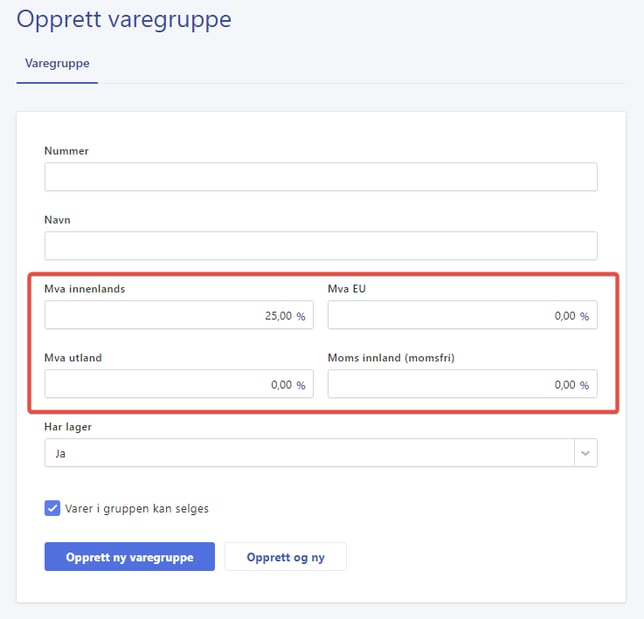Click the percent symbol in Mva EU
644x619 pixels.
(585, 316)
